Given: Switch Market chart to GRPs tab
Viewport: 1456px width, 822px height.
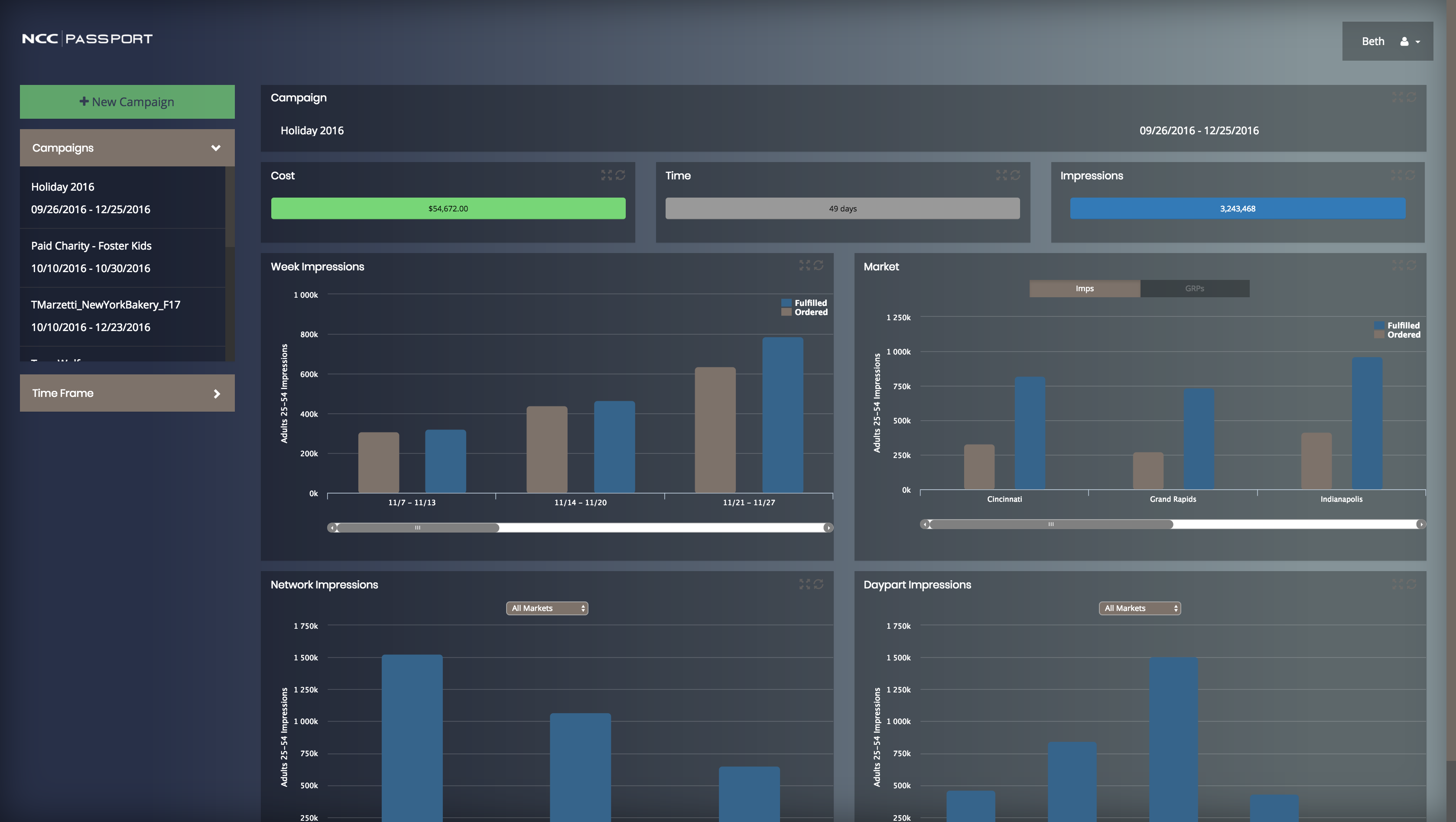Looking at the screenshot, I should coord(1194,288).
